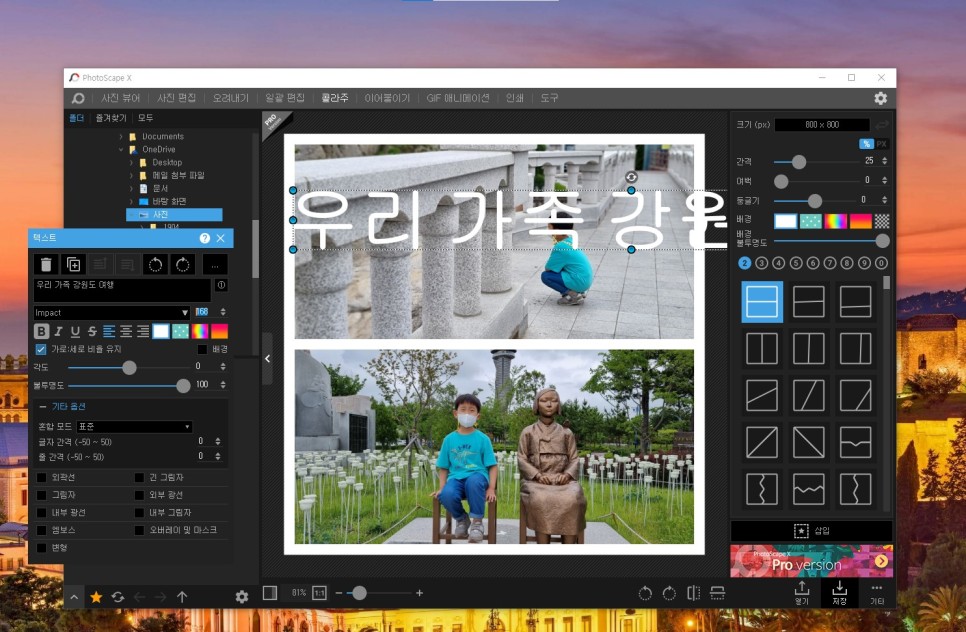This screenshot has height=632, width=966.
Task: Open the Pro version banner
Action: click(x=811, y=561)
